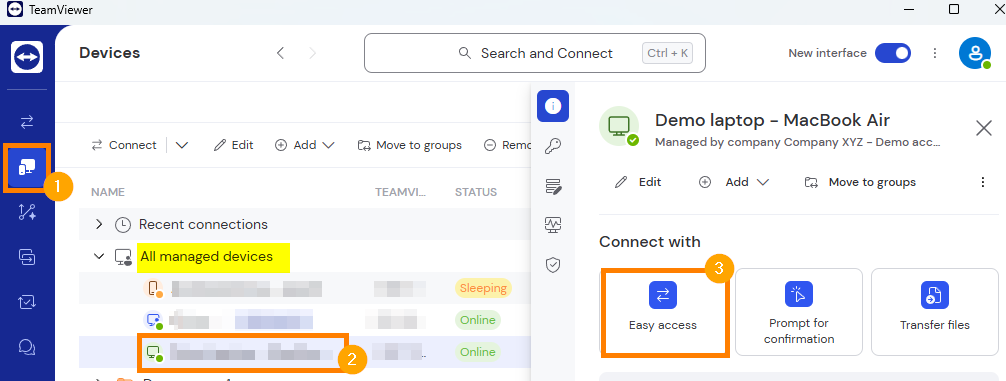This screenshot has height=381, width=1006.
Task: Open the sessions sync icon in sidebar
Action: tap(27, 257)
